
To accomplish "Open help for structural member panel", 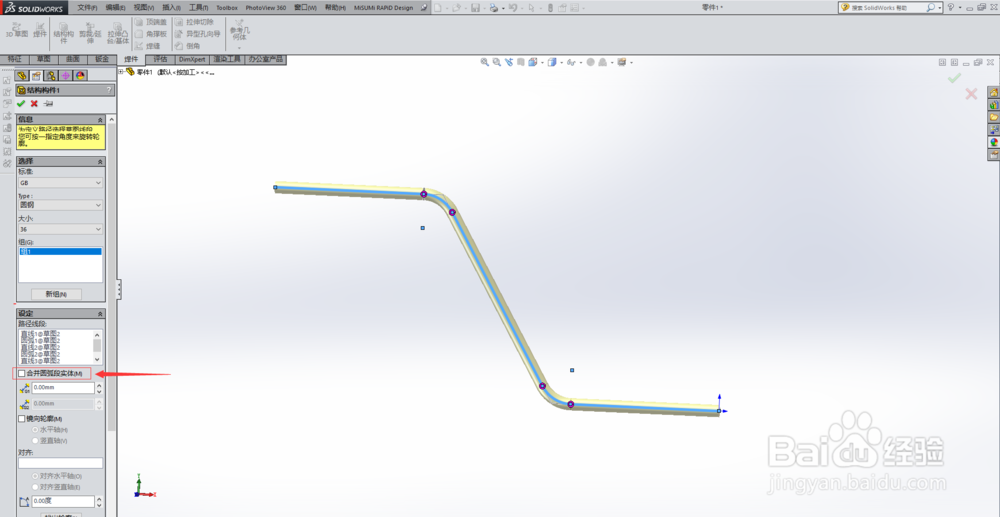I will click(109, 91).
